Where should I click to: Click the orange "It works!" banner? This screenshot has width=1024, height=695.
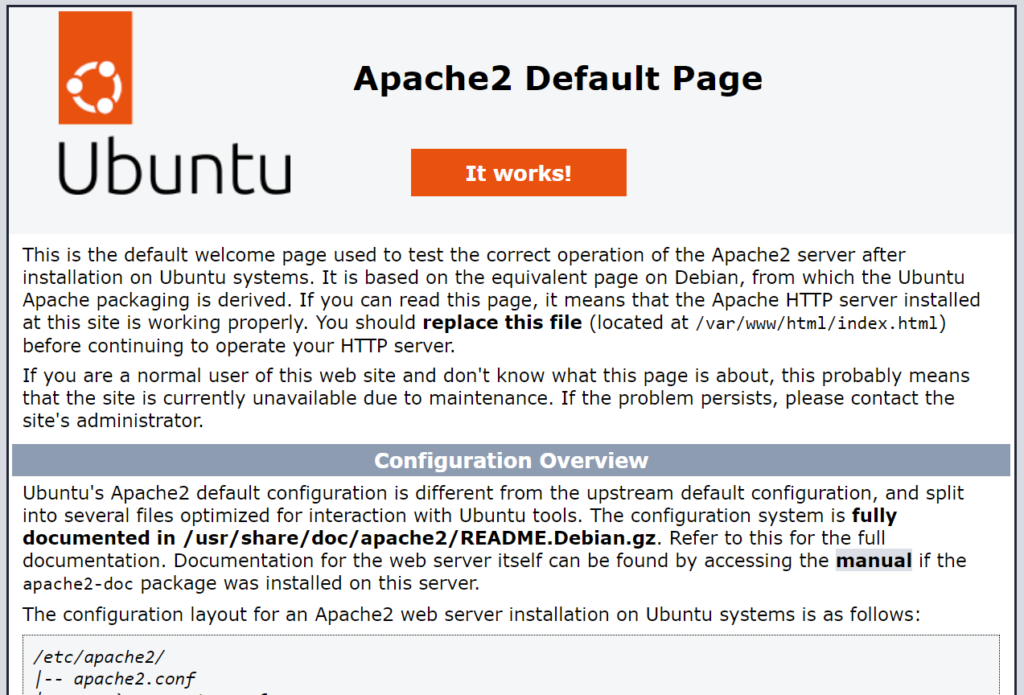(518, 173)
